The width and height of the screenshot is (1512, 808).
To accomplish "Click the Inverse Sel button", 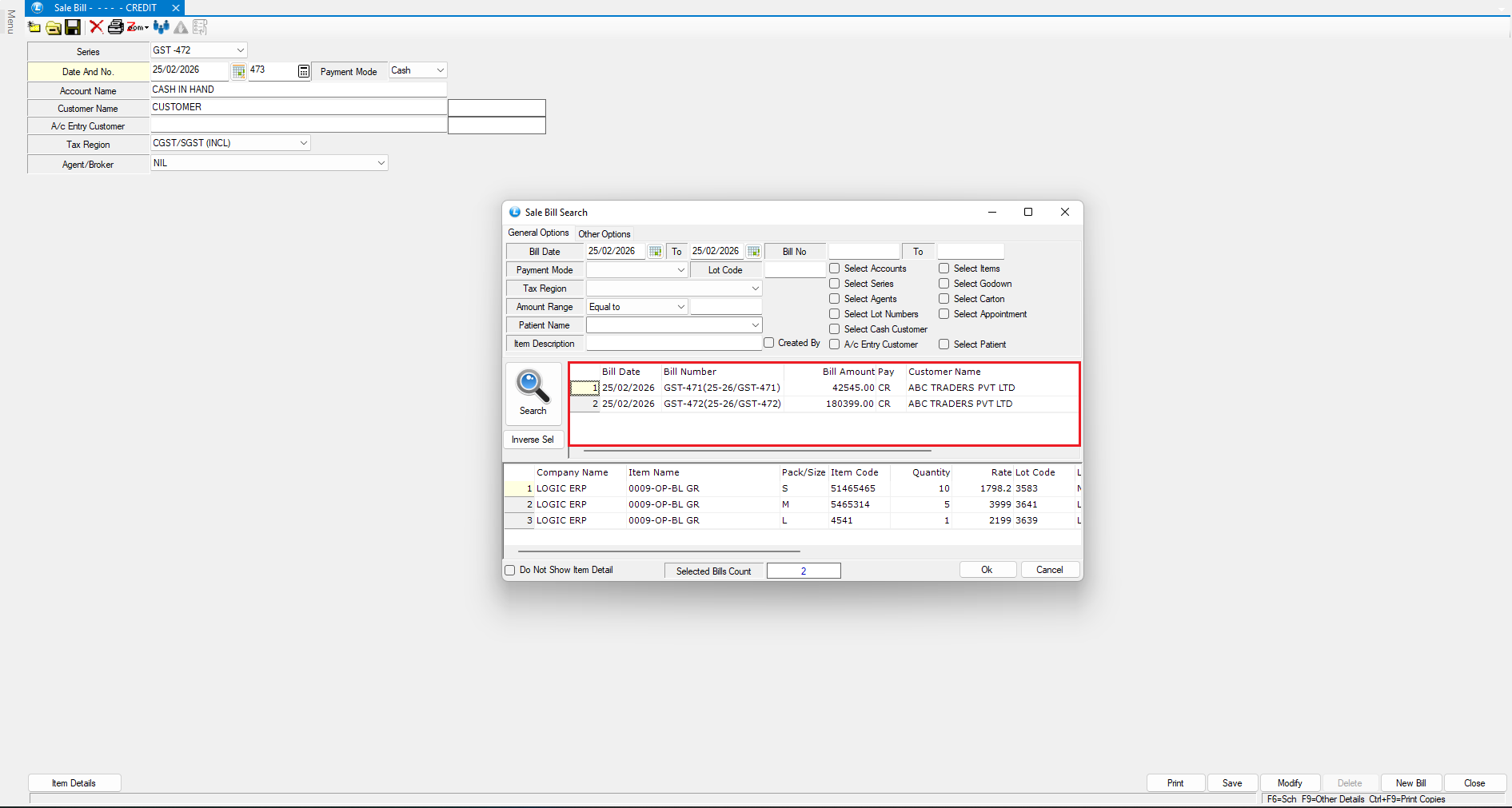I will (533, 440).
